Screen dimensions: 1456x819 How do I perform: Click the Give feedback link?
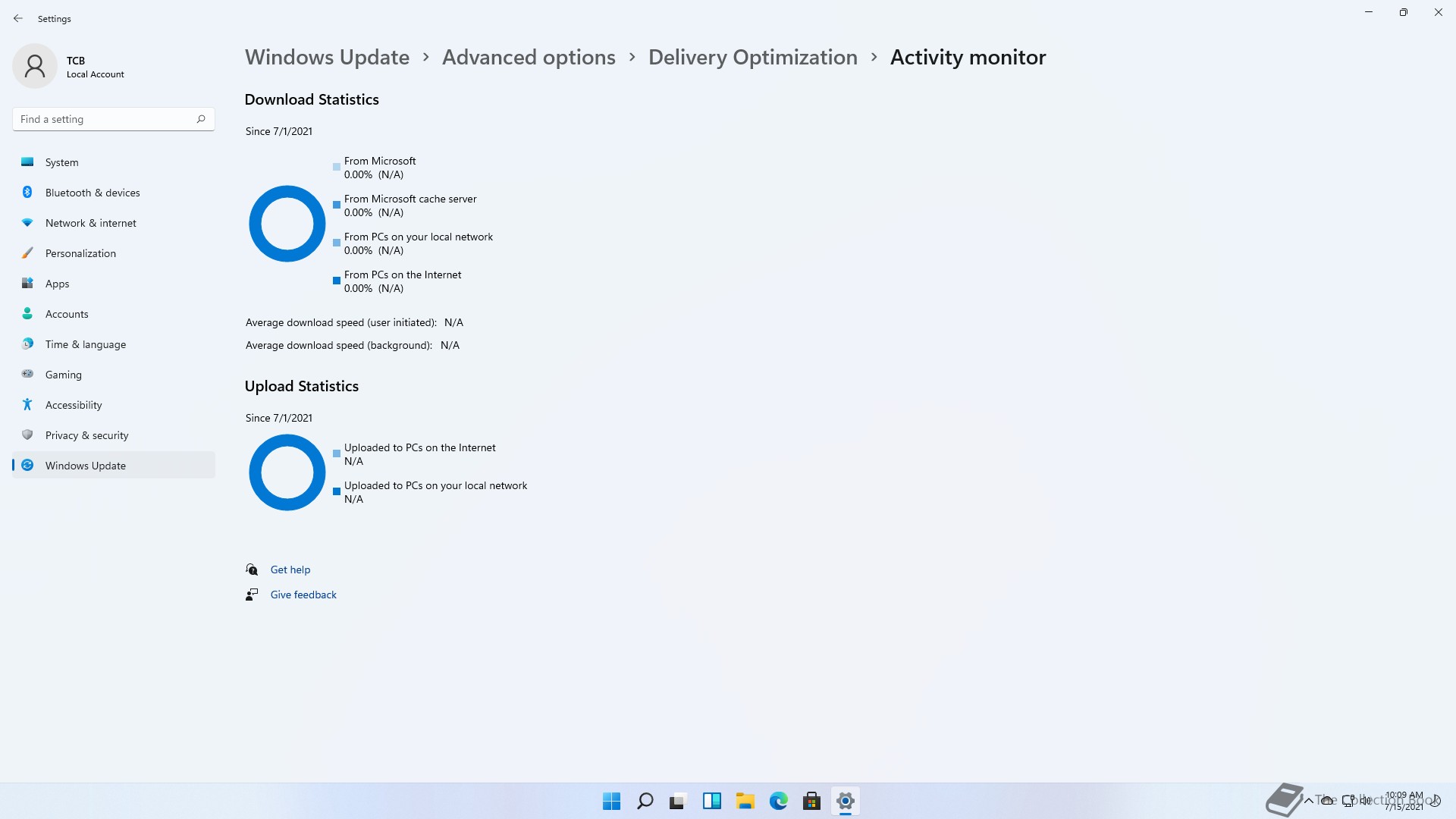(303, 595)
